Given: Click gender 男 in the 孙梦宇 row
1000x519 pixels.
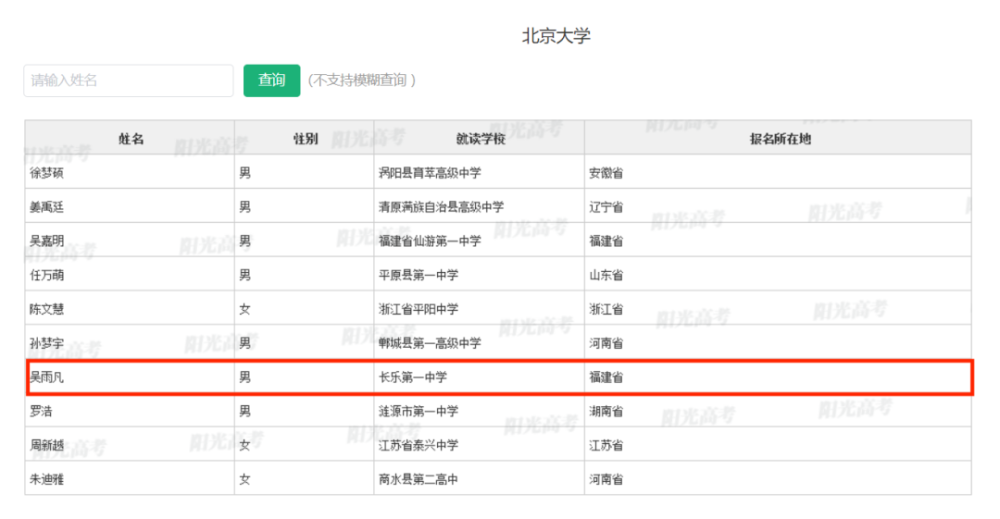Looking at the screenshot, I should [245, 343].
